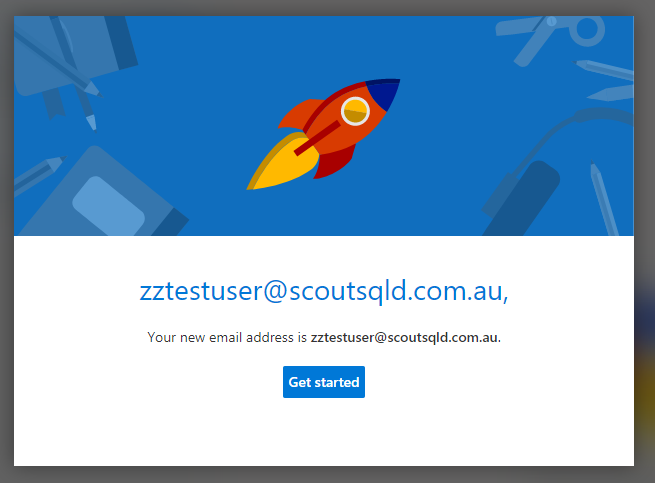The width and height of the screenshot is (655, 483).
Task: Click the 'Your new email address is' text
Action: click(227, 337)
